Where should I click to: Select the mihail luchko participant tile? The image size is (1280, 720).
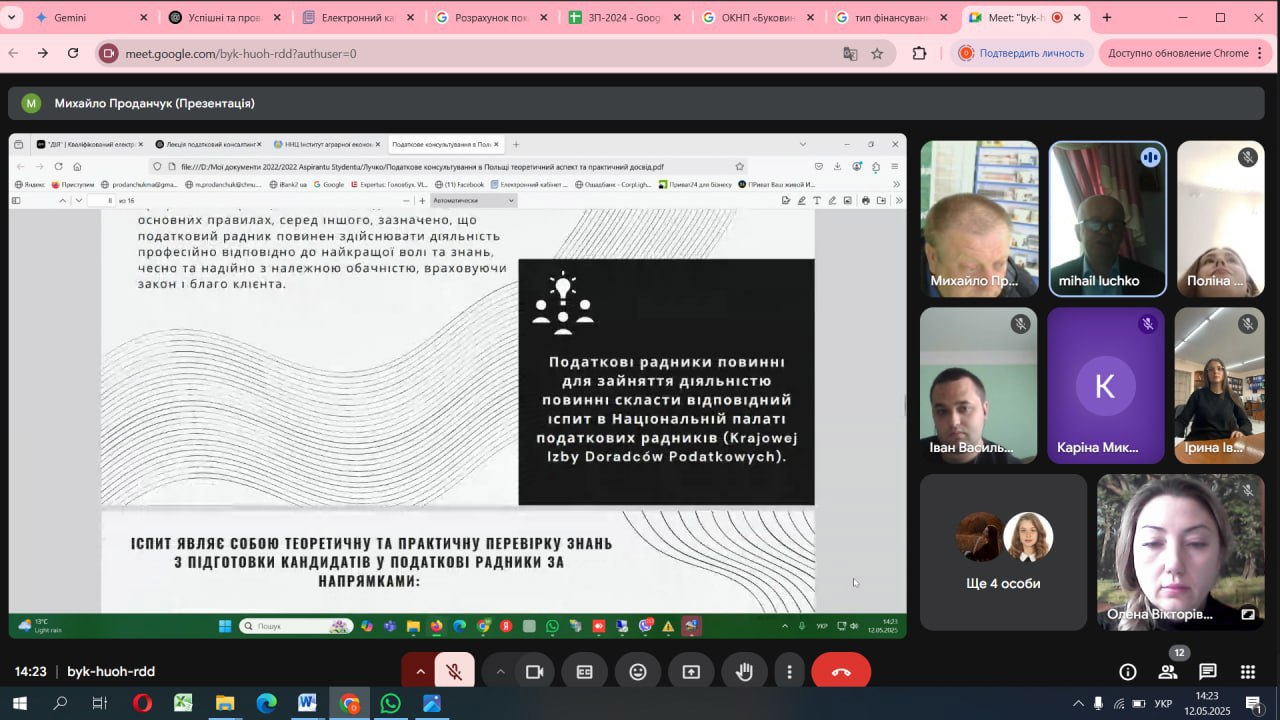(x=1107, y=219)
